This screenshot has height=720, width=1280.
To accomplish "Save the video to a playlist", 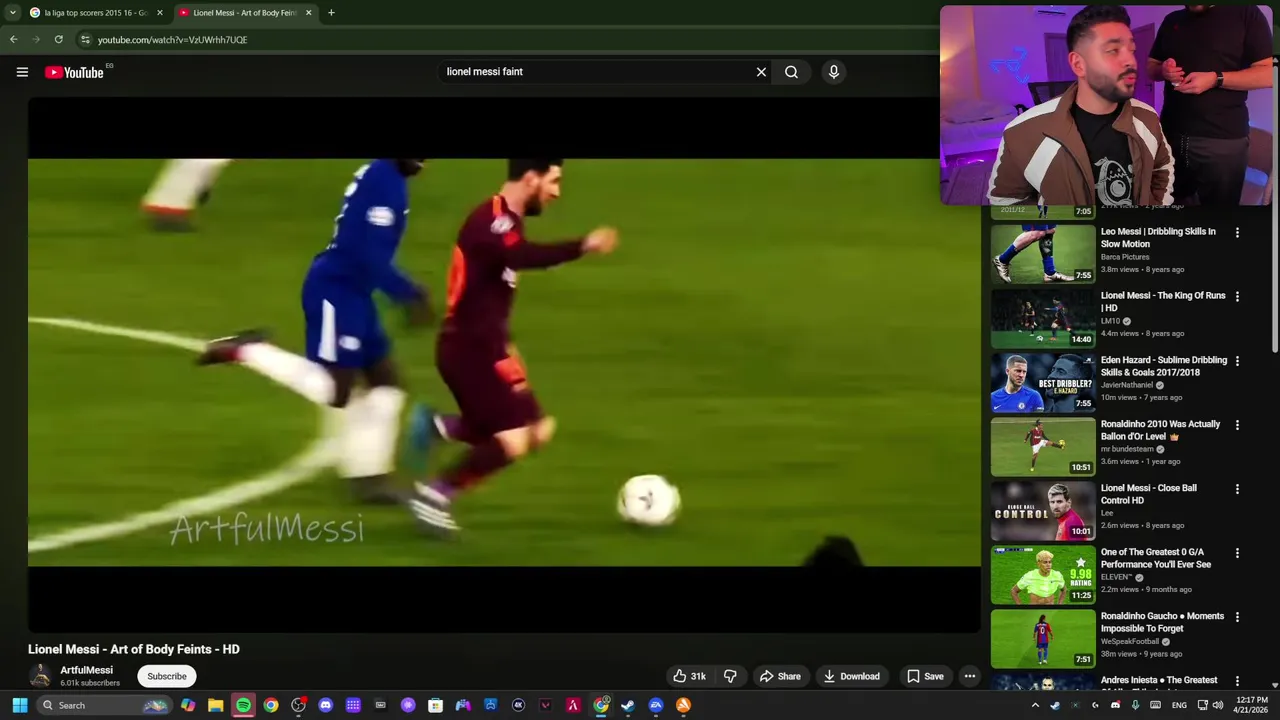I will (x=925, y=676).
